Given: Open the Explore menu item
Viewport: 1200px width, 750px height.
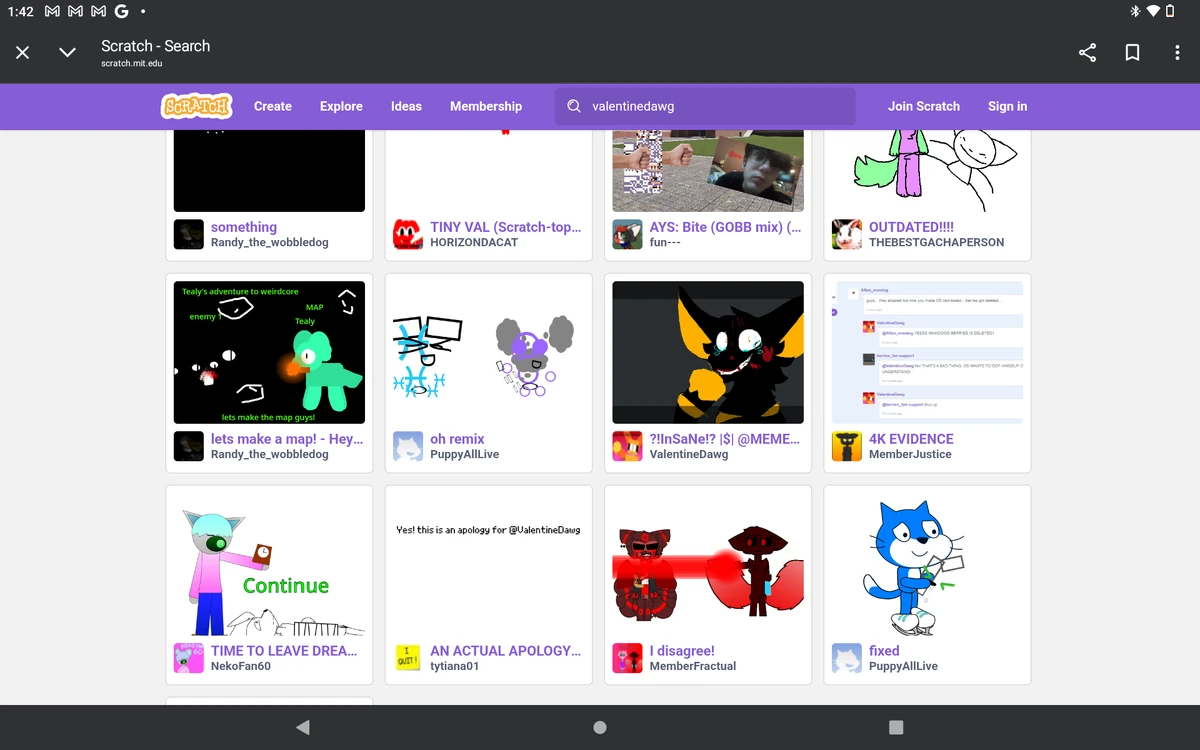Looking at the screenshot, I should (x=340, y=106).
